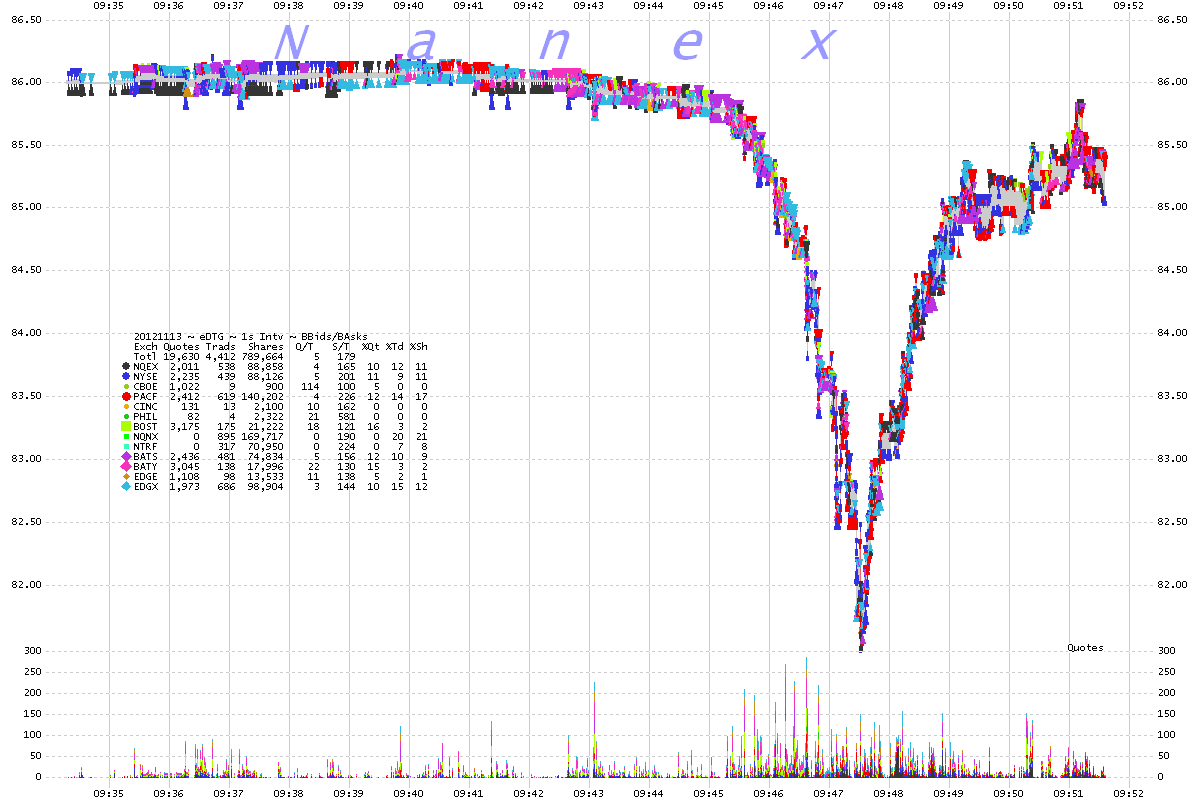Click '09:35' on the top time axis

click(108, 5)
